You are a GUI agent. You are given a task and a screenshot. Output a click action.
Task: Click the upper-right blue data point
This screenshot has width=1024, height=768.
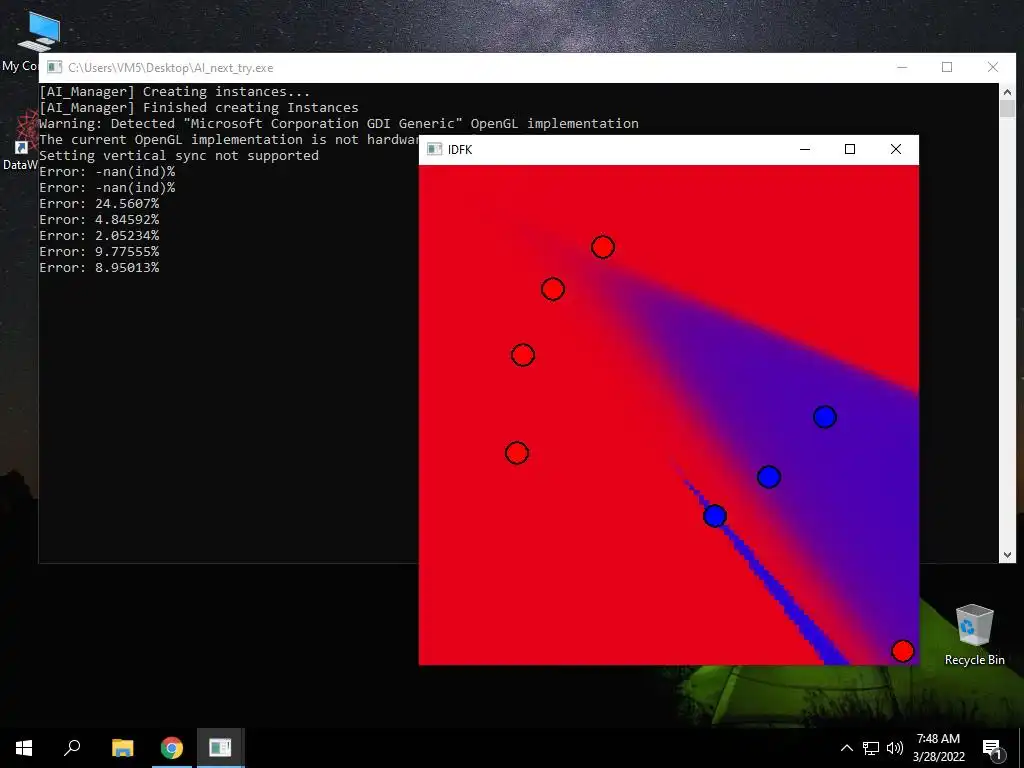point(825,417)
